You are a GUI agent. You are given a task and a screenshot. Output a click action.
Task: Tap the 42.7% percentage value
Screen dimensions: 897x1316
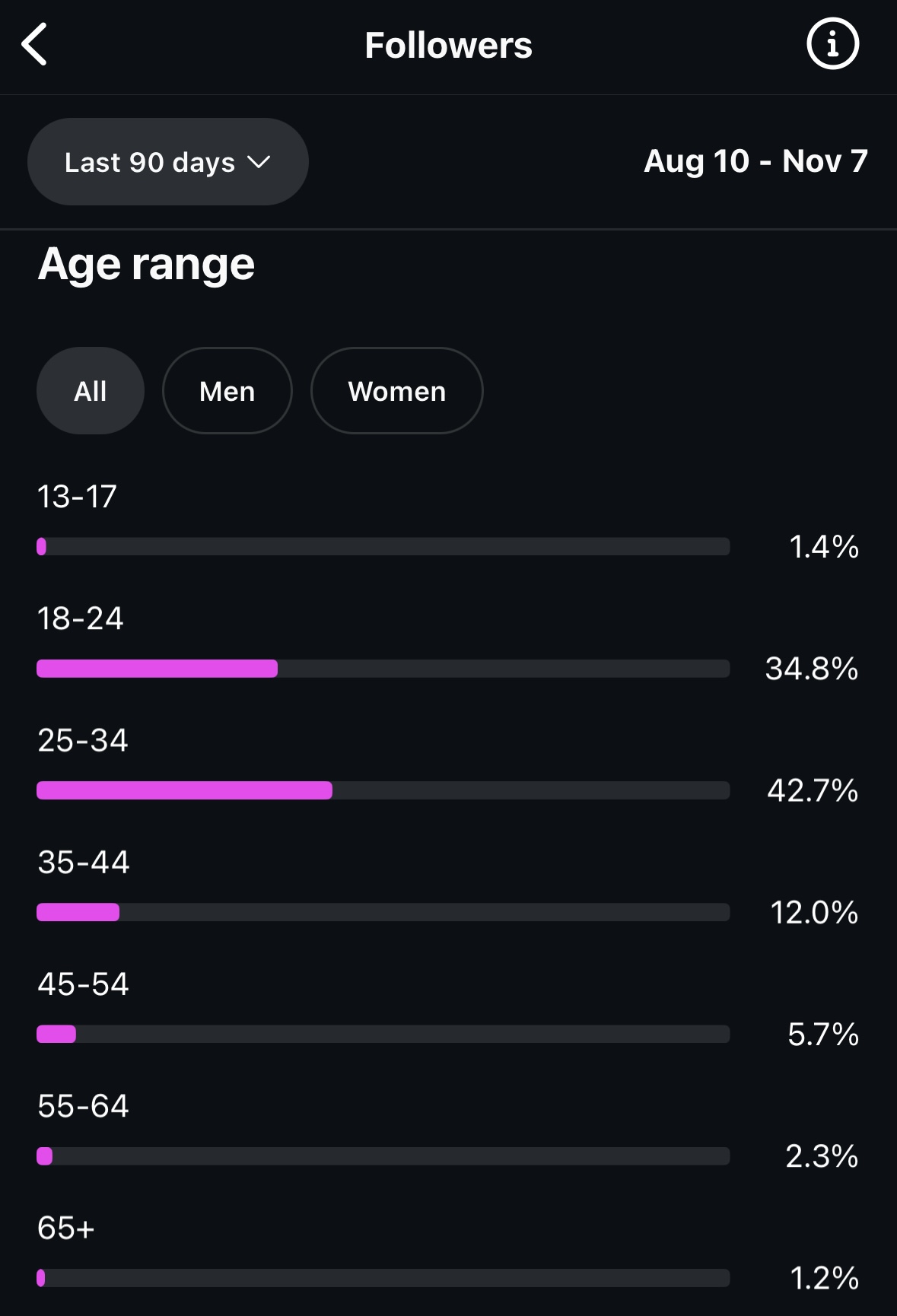point(813,790)
